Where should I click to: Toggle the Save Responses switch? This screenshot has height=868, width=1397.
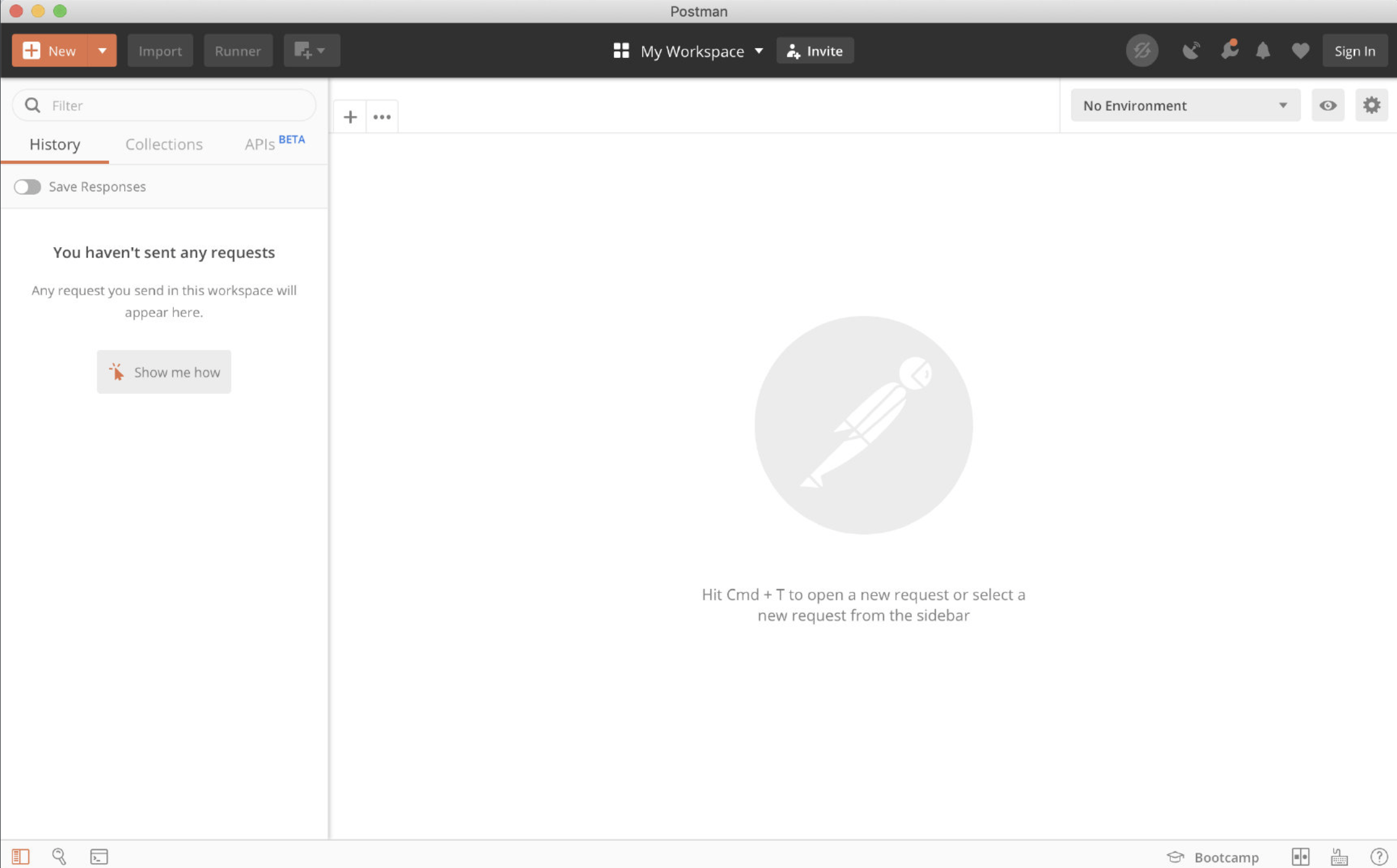tap(28, 187)
